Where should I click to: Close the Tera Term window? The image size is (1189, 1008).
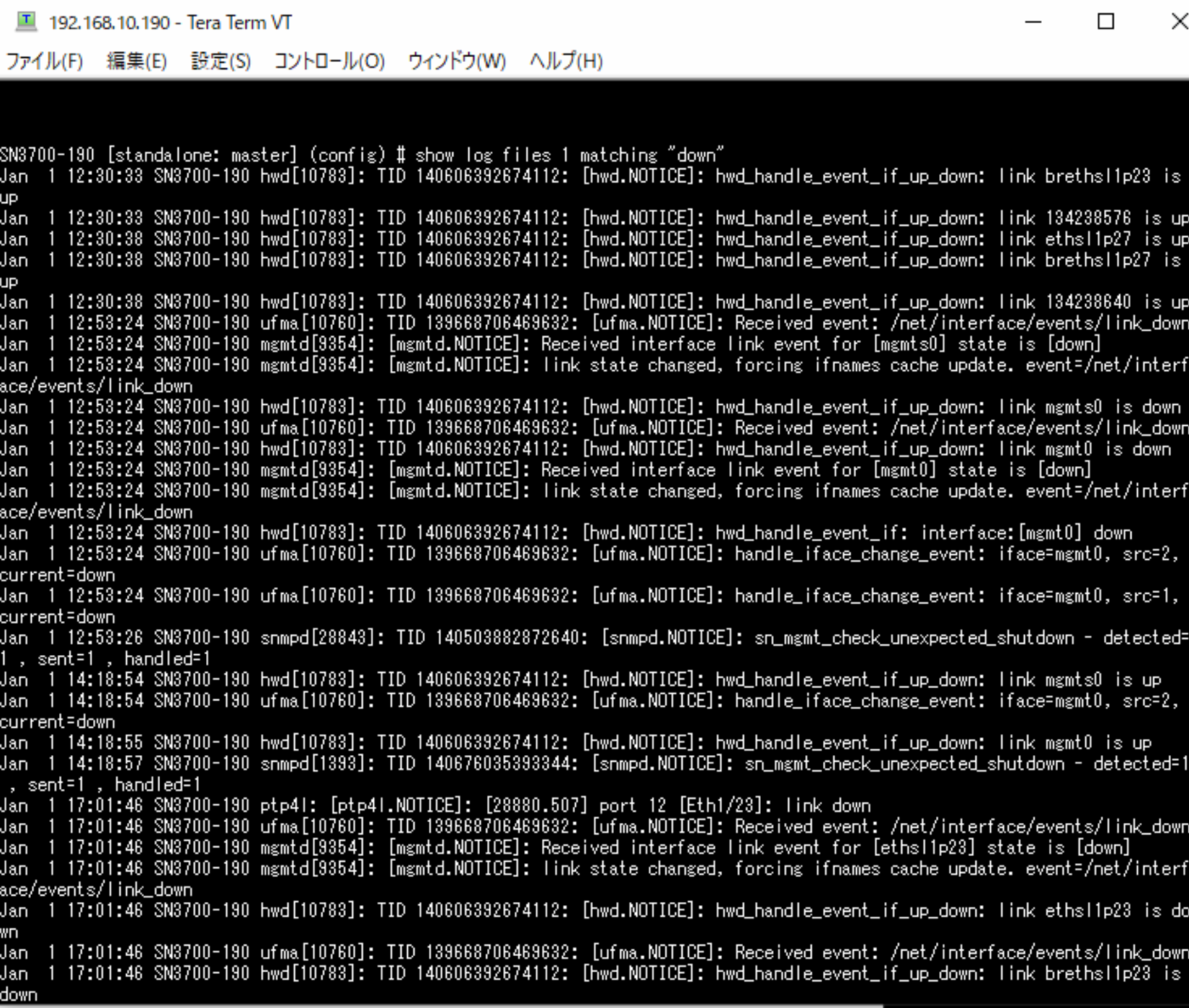[1177, 22]
